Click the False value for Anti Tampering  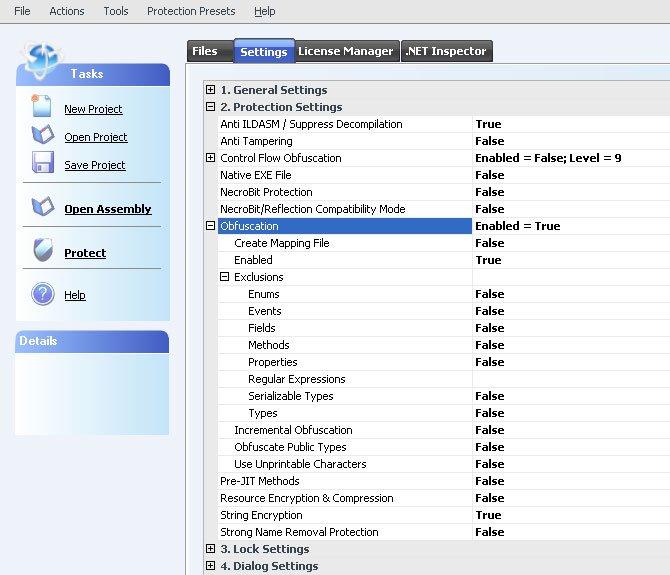[490, 141]
